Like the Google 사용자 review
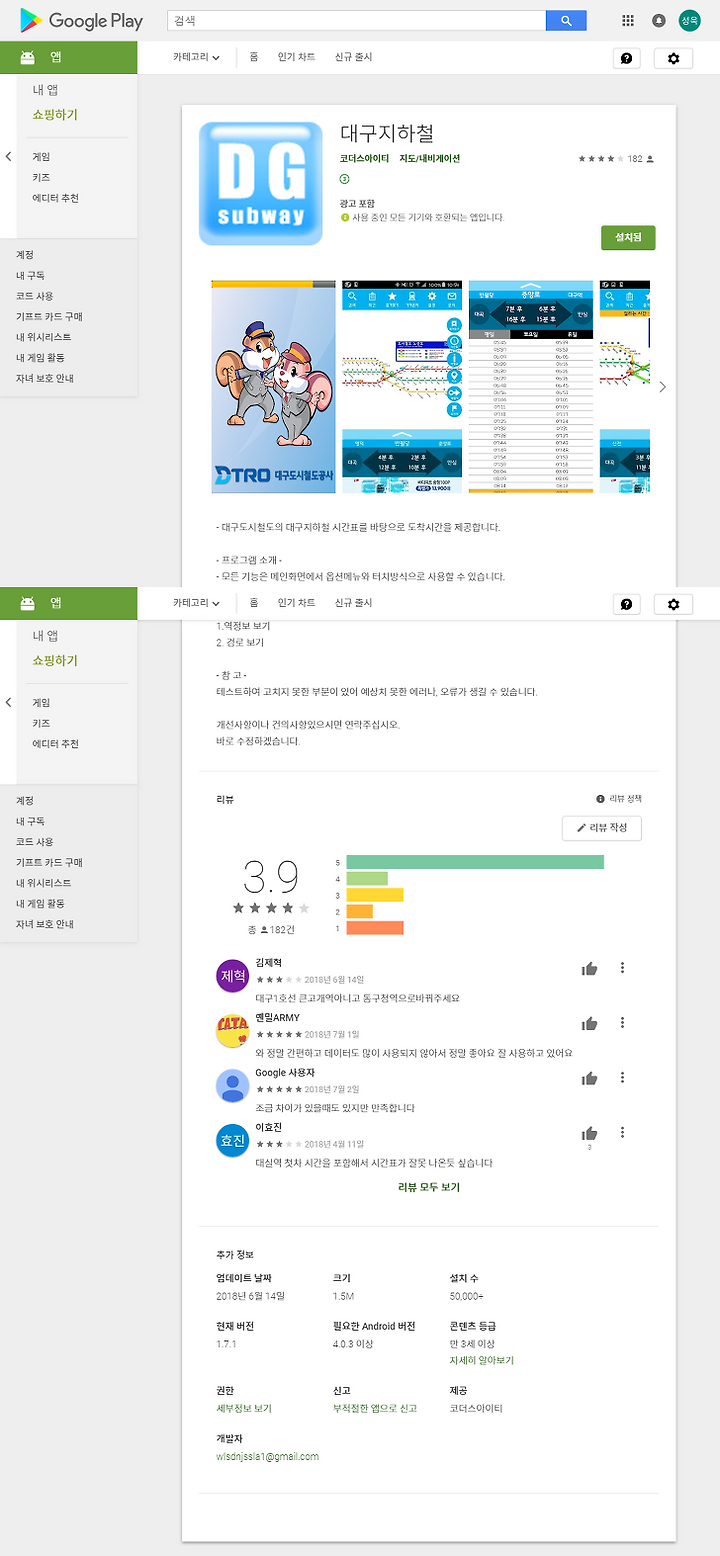Image resolution: width=720 pixels, height=1556 pixels. pyautogui.click(x=590, y=1078)
